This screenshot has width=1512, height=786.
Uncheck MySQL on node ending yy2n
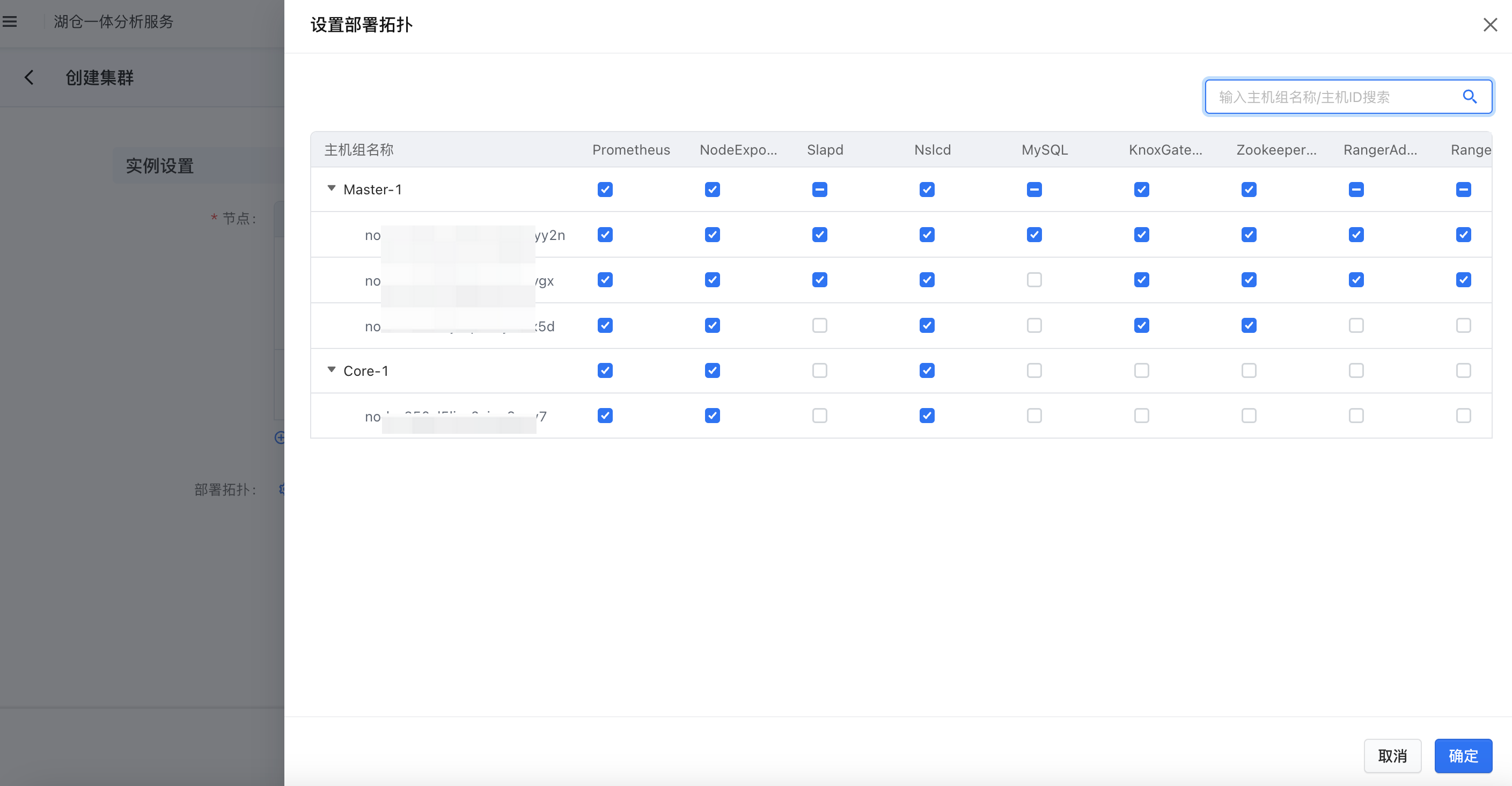click(1034, 235)
